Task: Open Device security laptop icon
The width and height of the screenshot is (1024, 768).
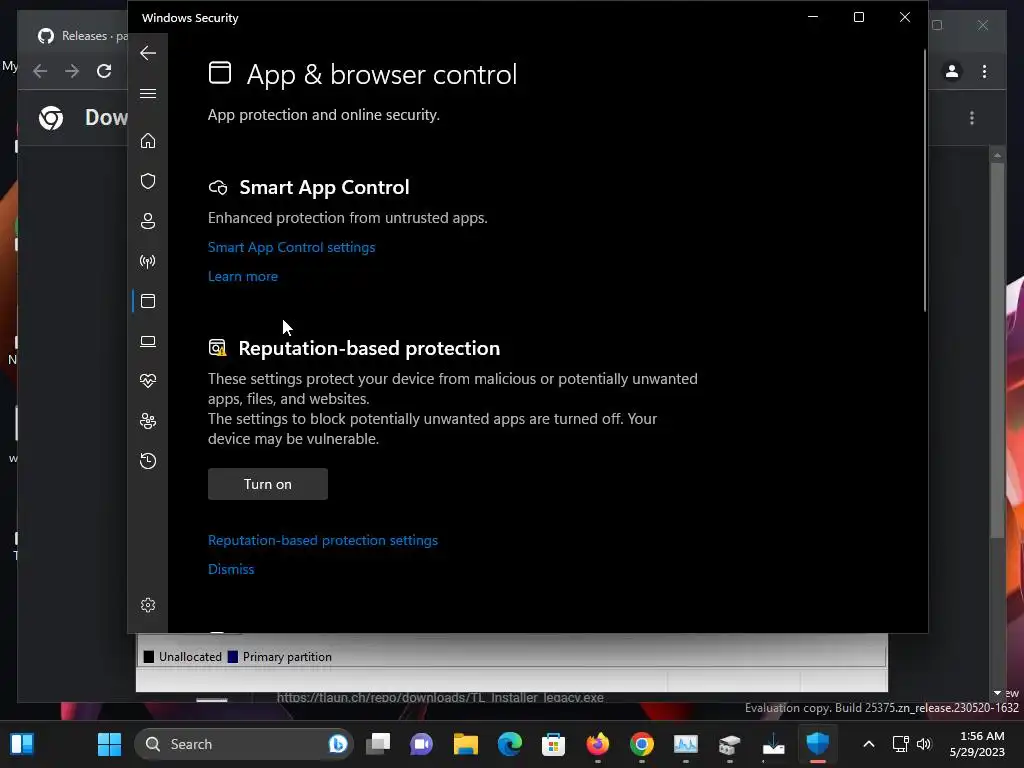Action: 148,341
